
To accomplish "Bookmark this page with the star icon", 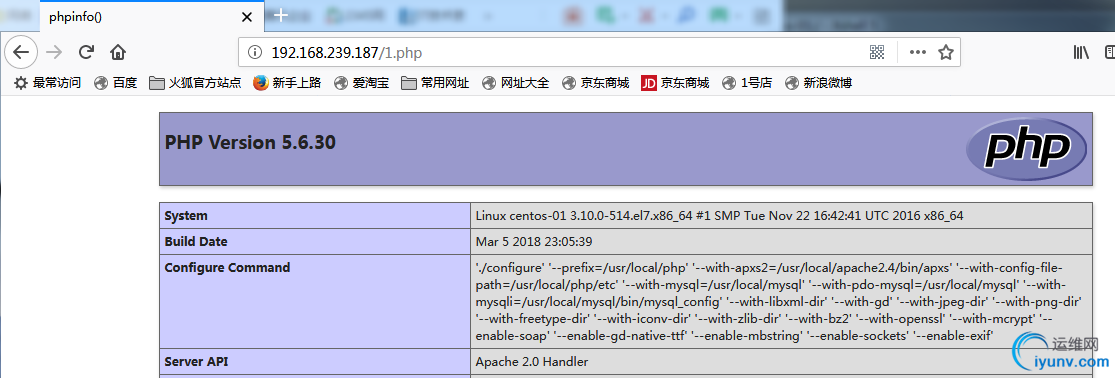I will (945, 52).
